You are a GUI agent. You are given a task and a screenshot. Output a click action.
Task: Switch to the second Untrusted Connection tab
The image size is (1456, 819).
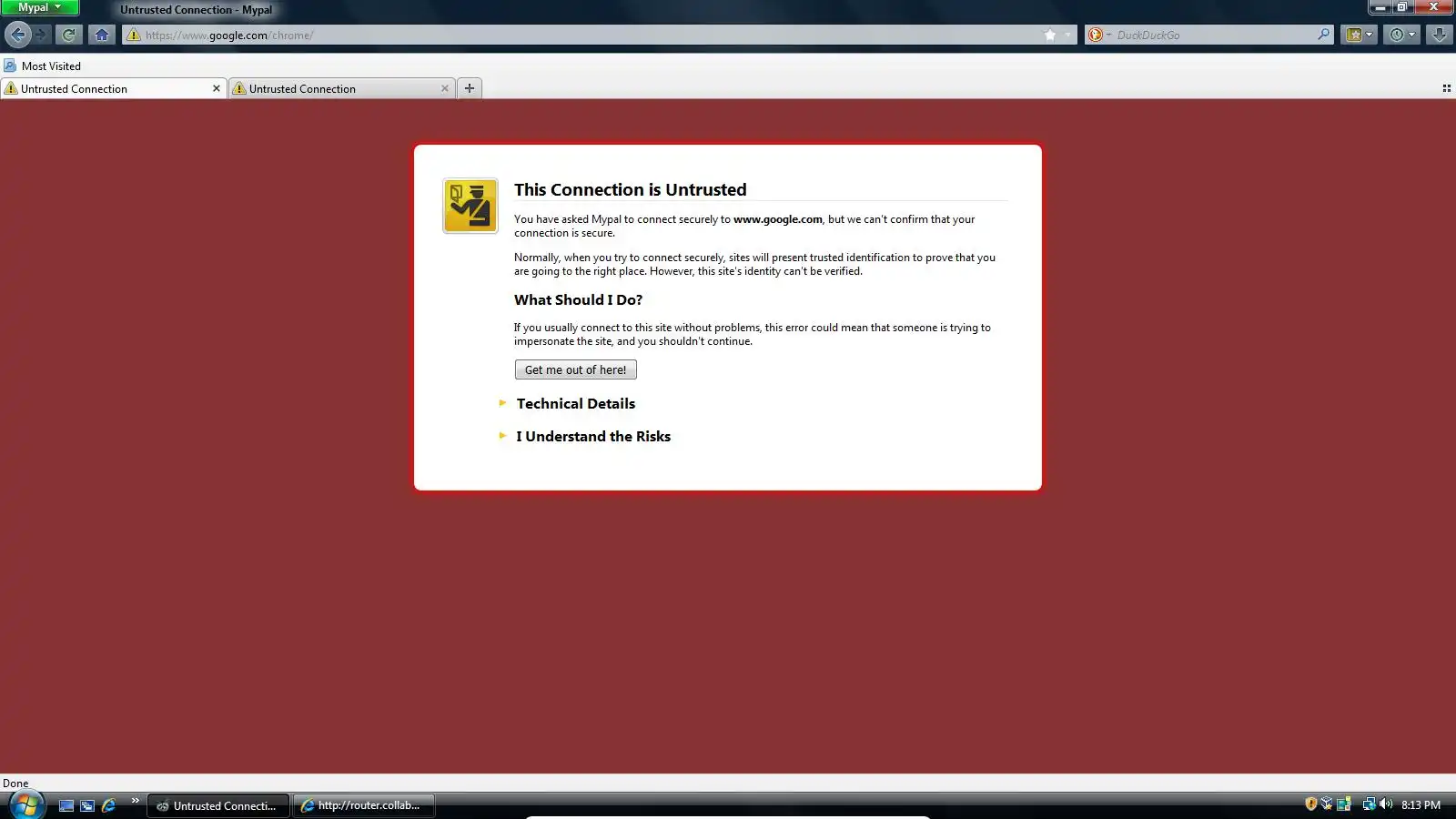(341, 88)
